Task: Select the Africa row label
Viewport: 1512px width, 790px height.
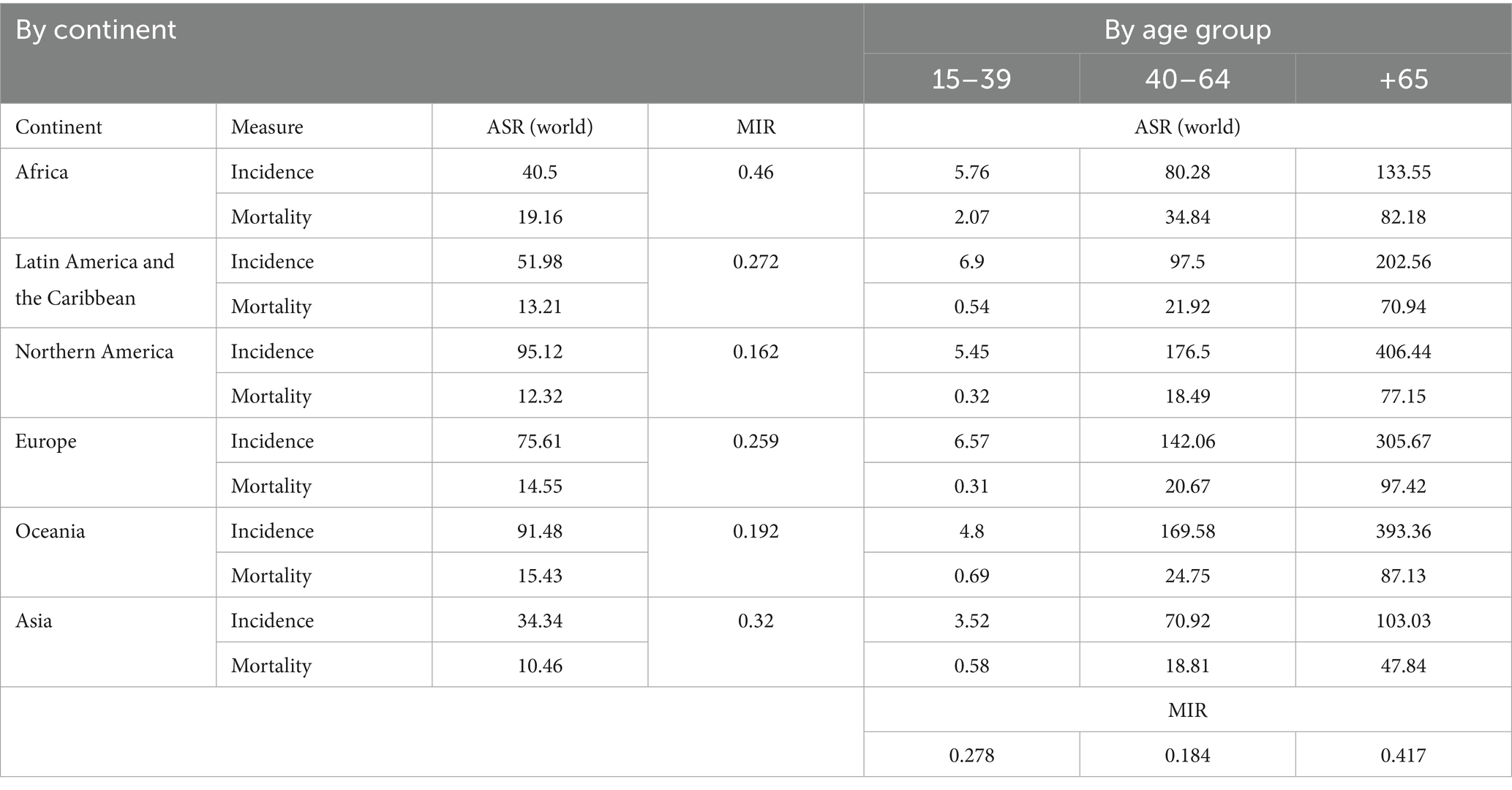Action: coord(42,172)
